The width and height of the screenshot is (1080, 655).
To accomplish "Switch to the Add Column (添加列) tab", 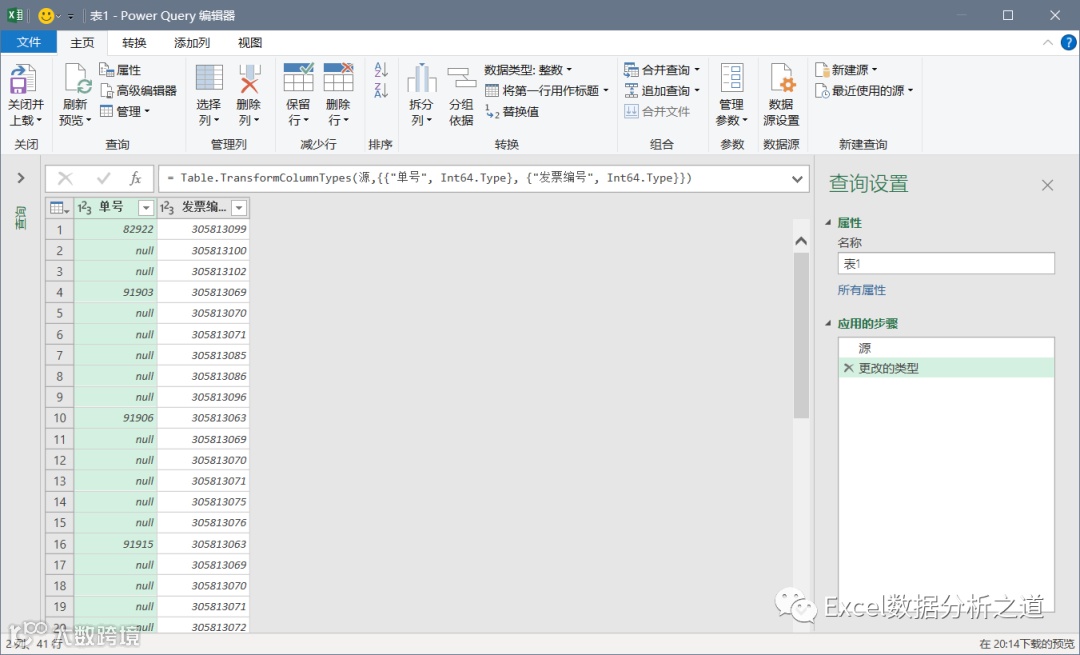I will click(192, 42).
